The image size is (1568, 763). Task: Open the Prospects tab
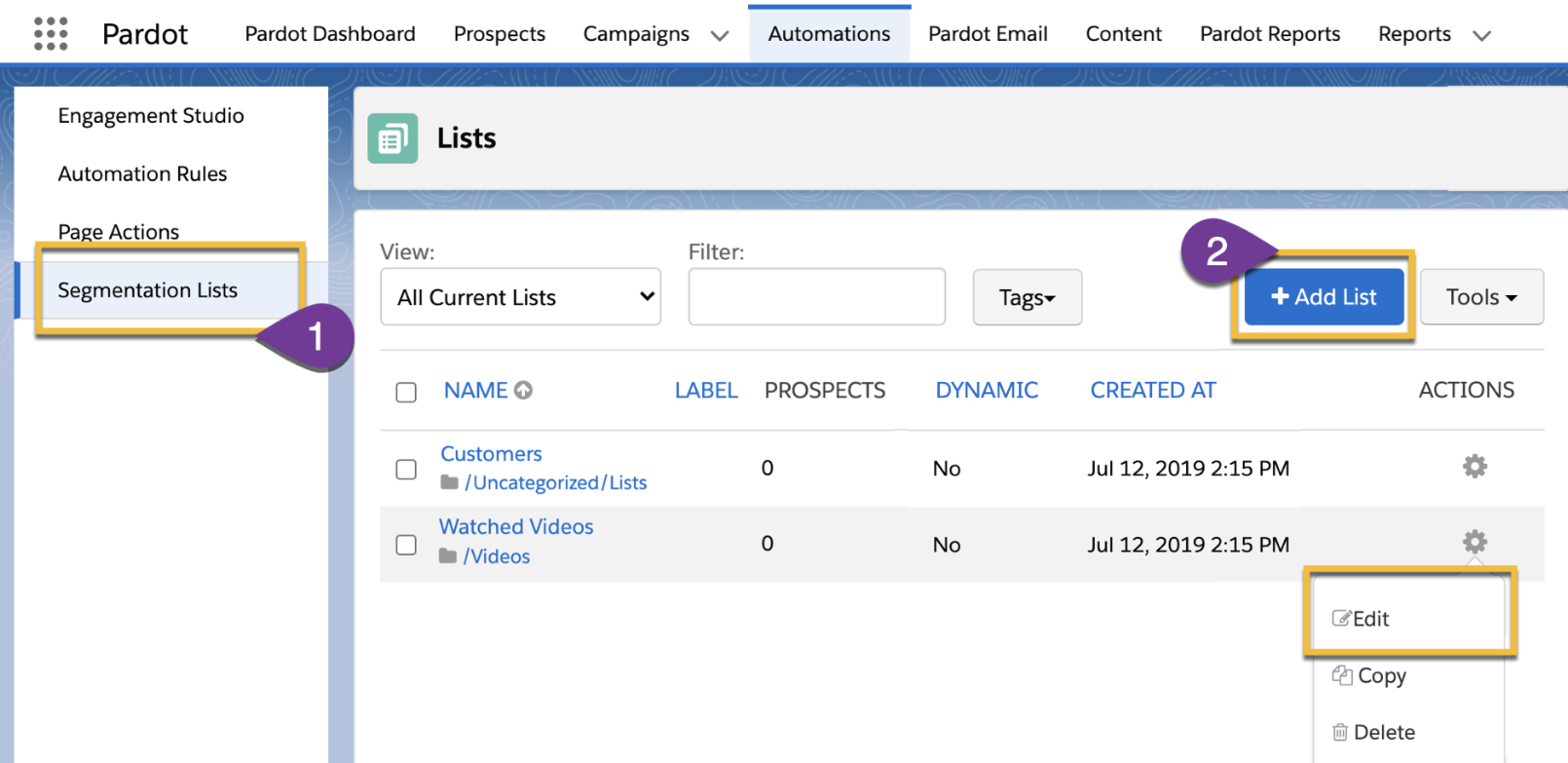(500, 34)
